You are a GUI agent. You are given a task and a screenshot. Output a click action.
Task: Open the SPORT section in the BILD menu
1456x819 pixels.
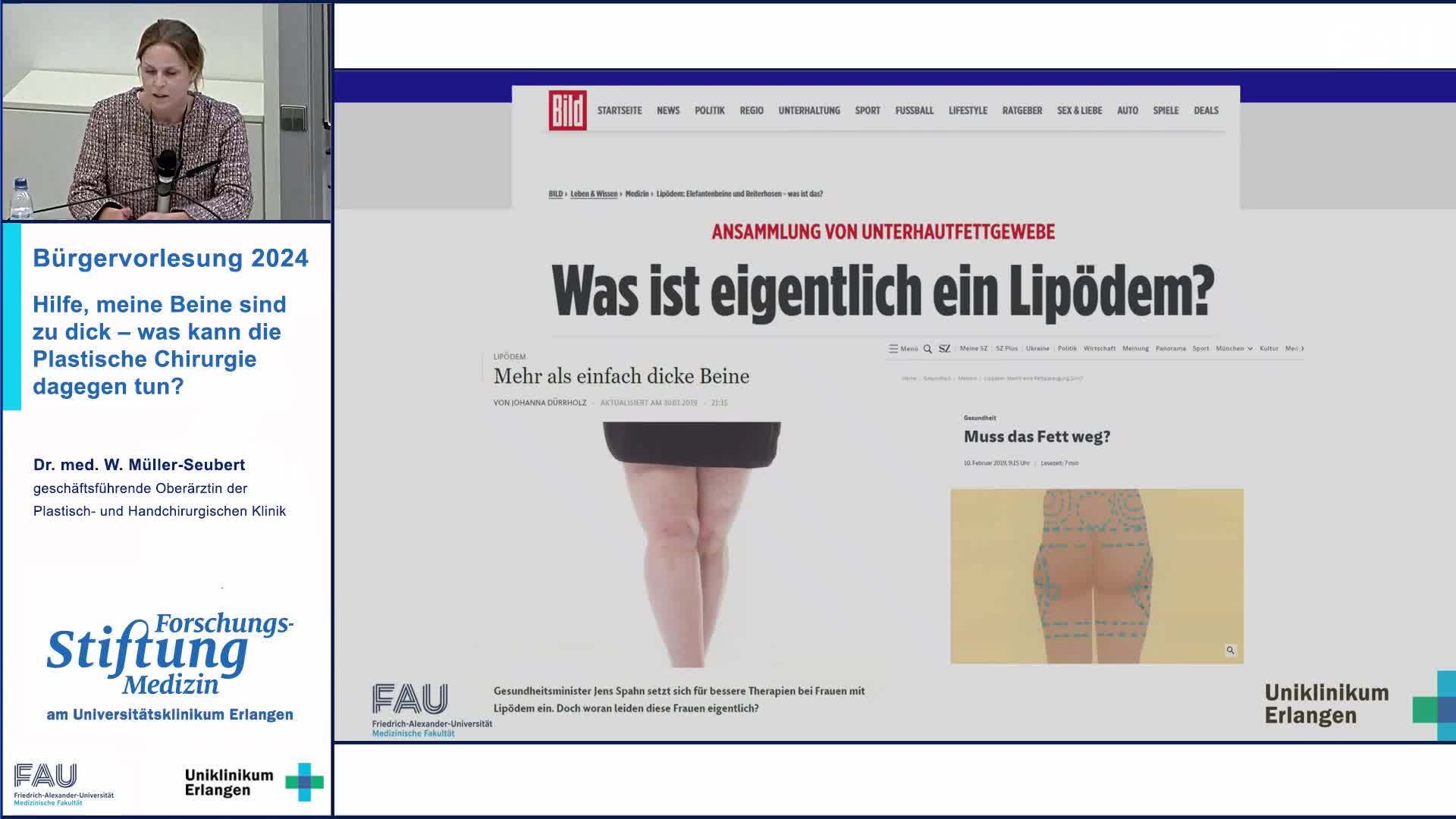pyautogui.click(x=868, y=110)
